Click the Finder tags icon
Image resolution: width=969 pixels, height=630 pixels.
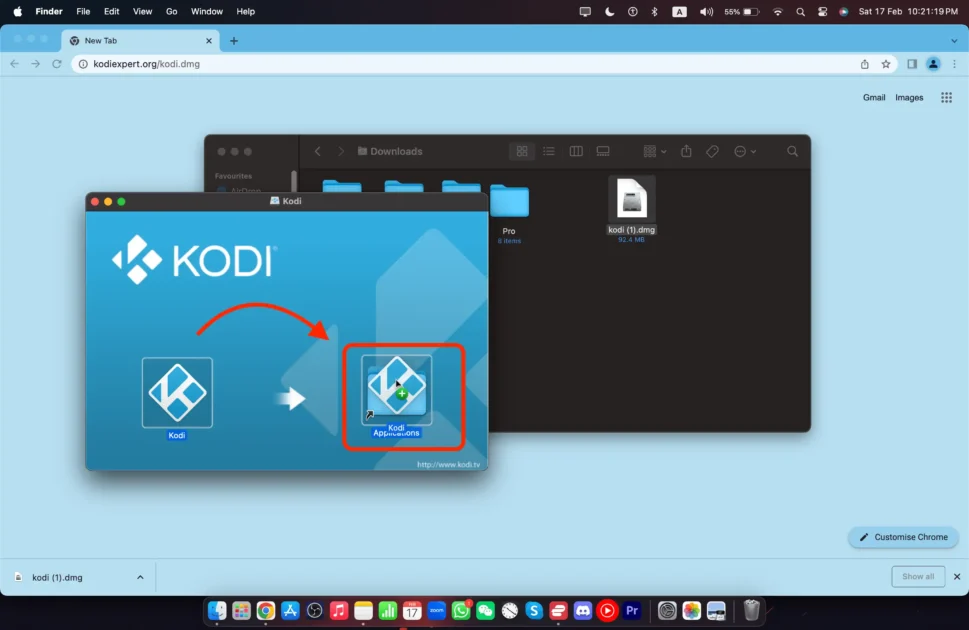coord(712,151)
